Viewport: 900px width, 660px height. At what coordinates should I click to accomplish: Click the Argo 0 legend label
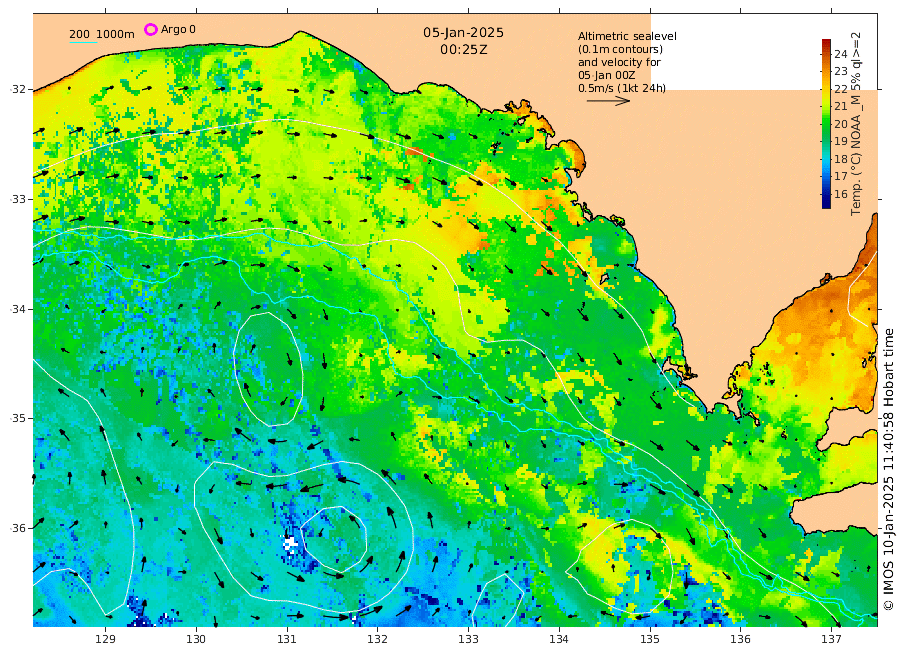coord(178,29)
